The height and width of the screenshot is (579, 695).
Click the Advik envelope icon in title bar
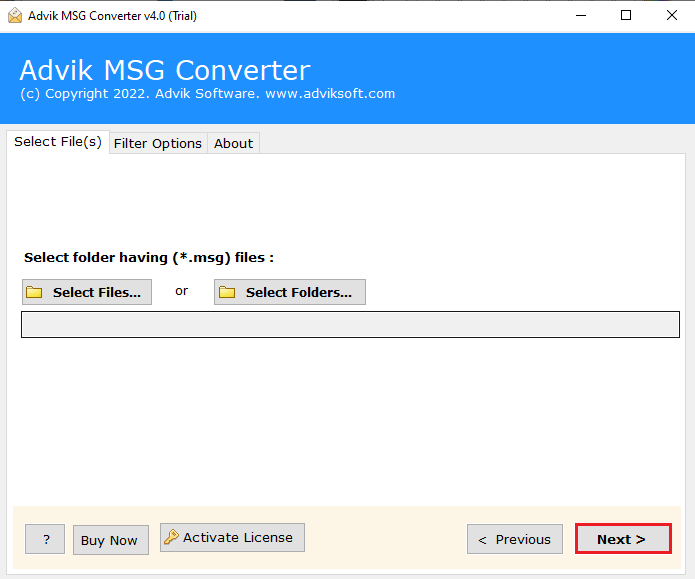15,16
